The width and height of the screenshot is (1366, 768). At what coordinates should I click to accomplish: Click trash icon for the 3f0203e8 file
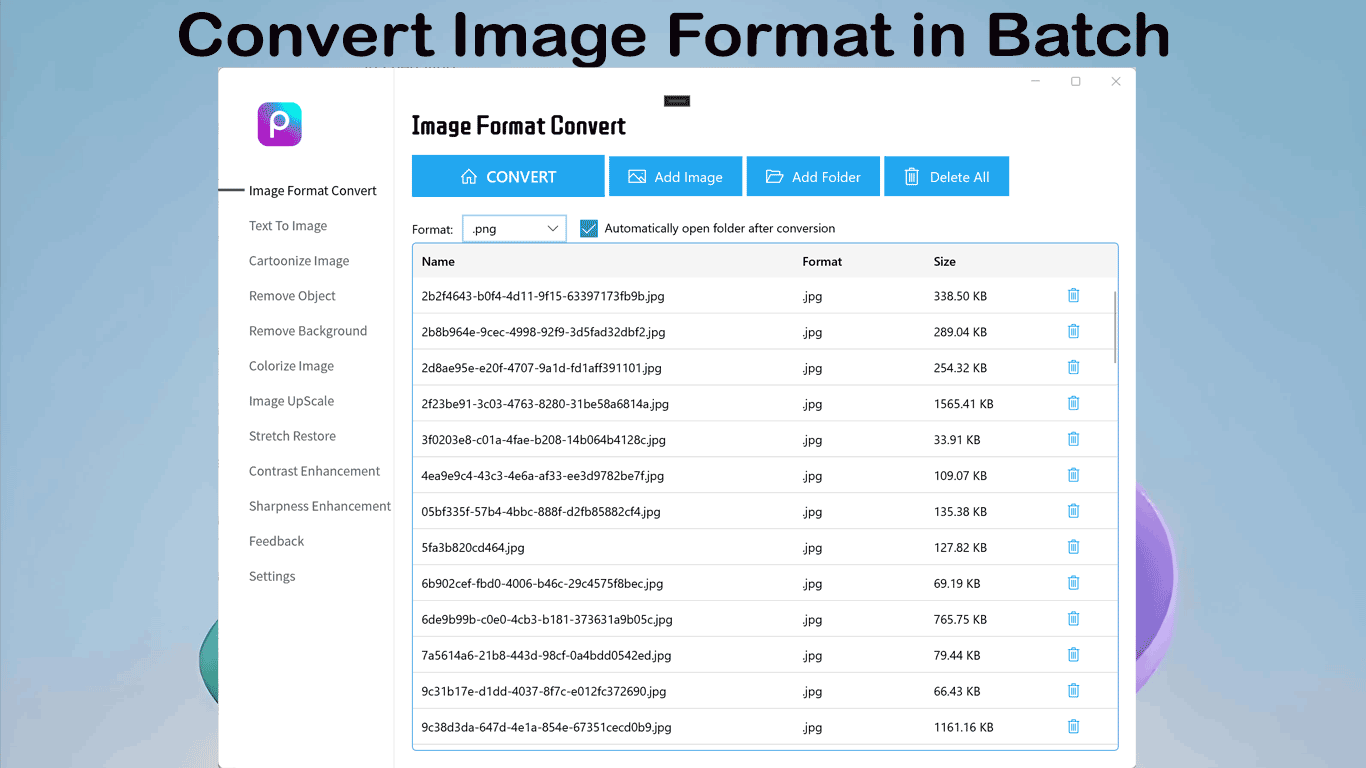click(x=1073, y=439)
